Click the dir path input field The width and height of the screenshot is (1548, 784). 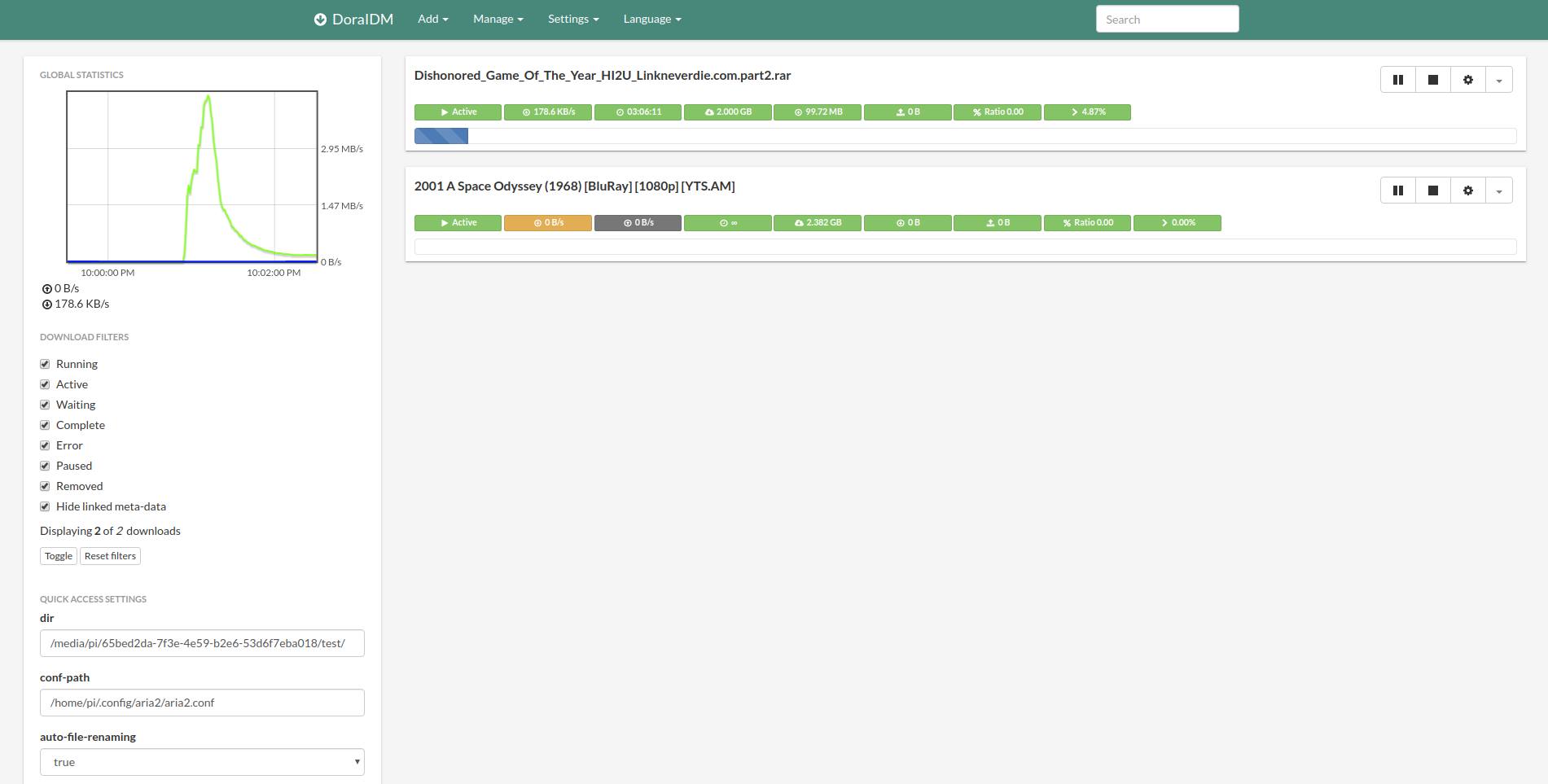pyautogui.click(x=202, y=643)
